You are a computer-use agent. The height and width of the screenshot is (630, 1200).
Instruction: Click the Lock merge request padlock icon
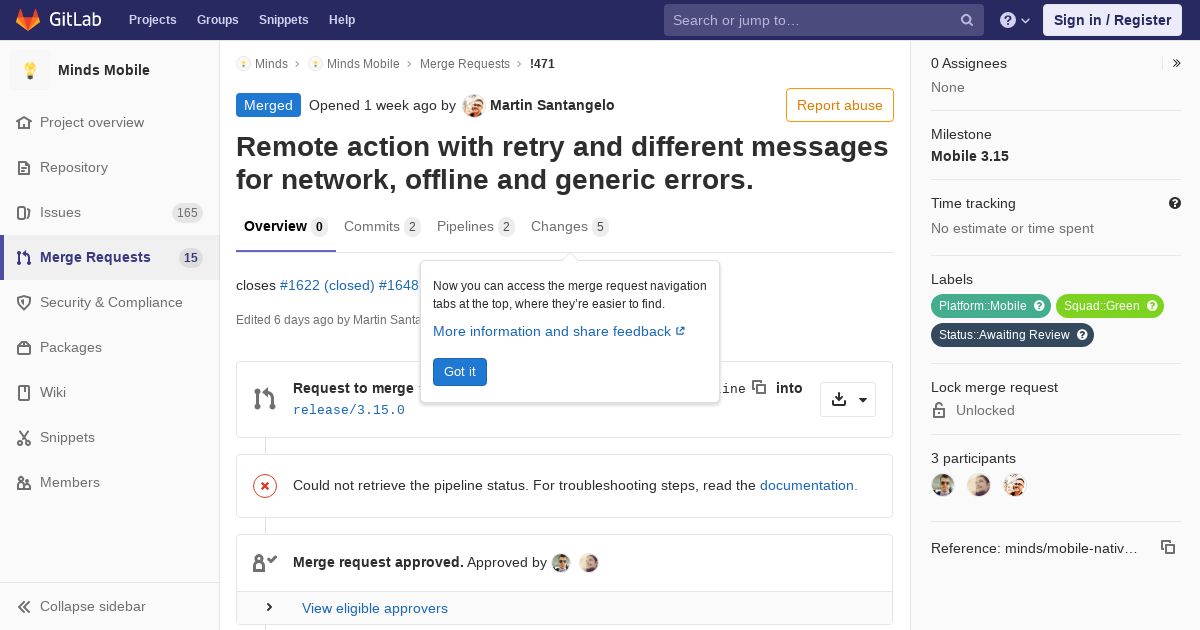pyautogui.click(x=939, y=410)
